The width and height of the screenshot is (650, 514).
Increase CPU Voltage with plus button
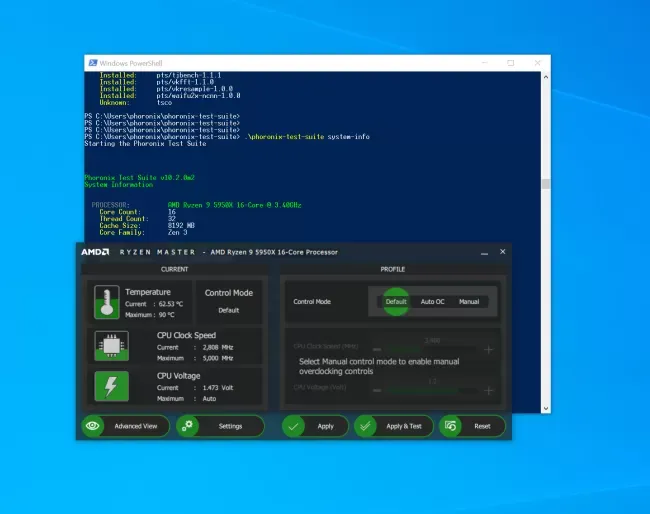click(x=489, y=390)
